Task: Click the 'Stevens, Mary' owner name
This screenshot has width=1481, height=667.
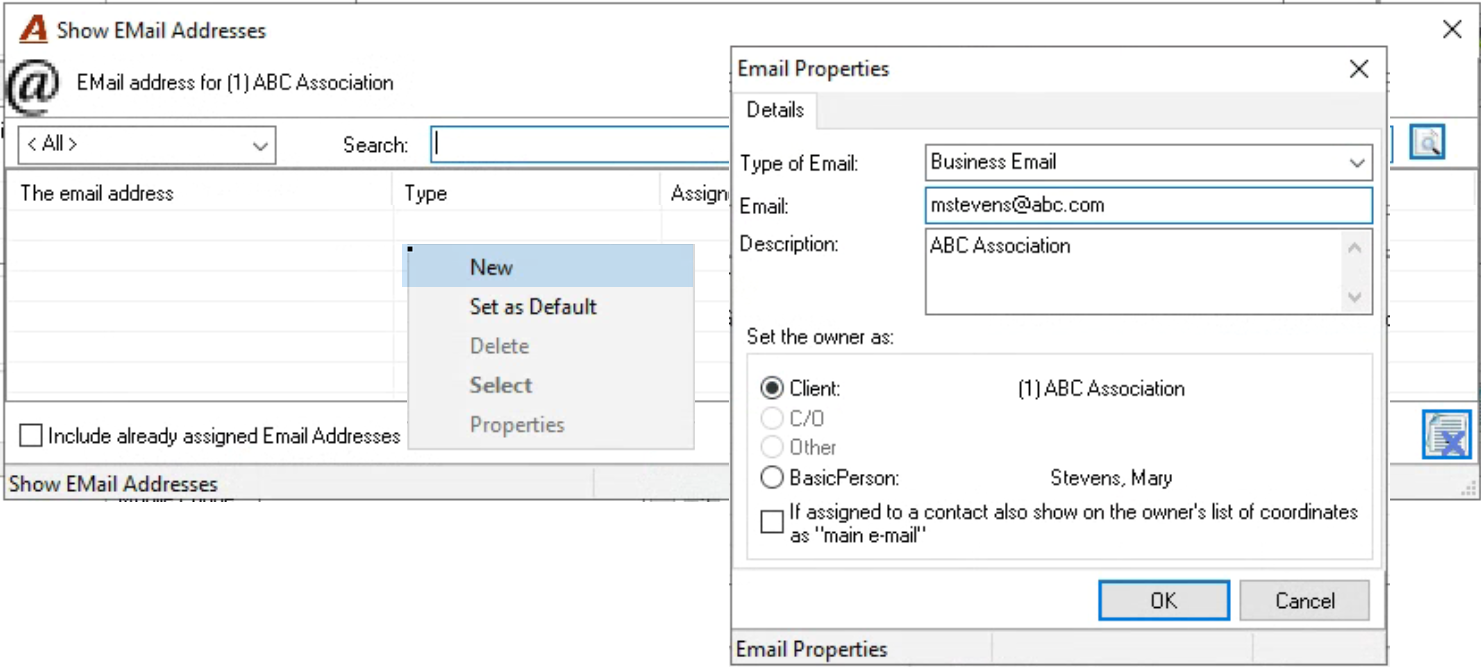Action: click(1111, 478)
